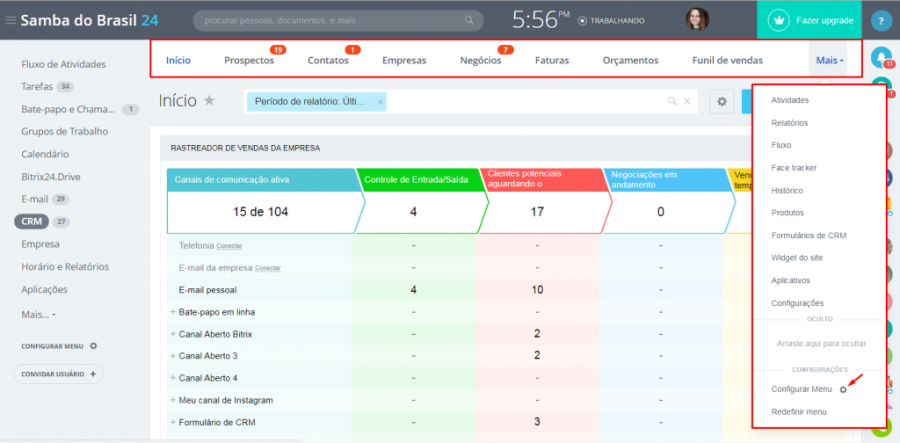Open the user profile avatar photo
This screenshot has height=443, width=900.
697,20
